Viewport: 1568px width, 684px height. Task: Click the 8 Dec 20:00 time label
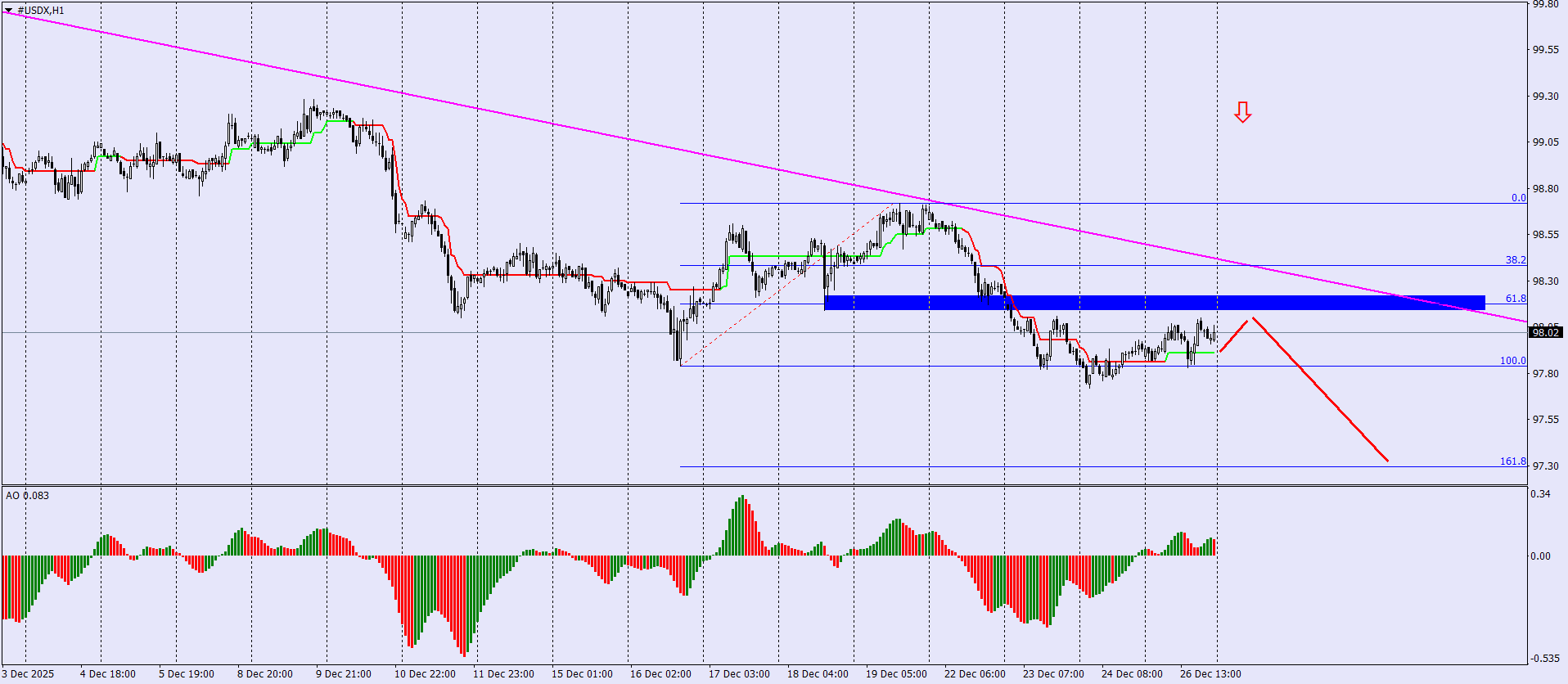click(x=265, y=674)
